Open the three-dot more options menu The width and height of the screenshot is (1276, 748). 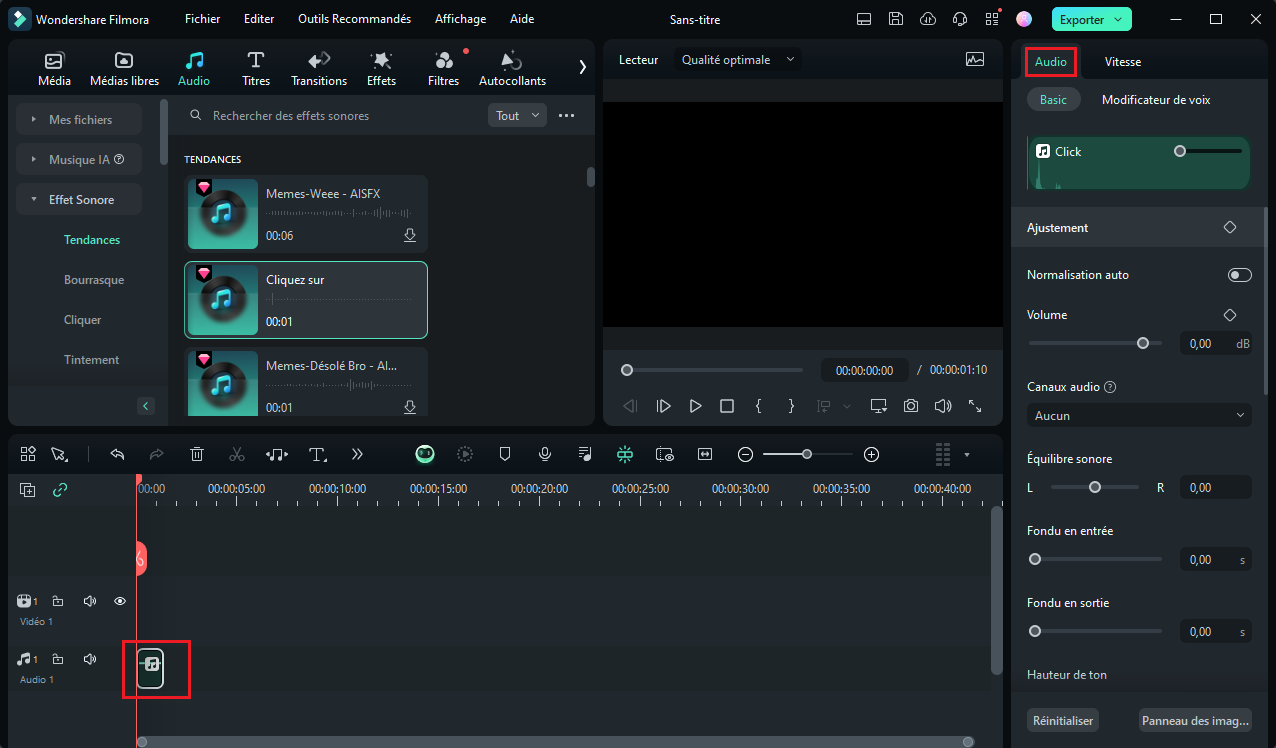point(566,116)
